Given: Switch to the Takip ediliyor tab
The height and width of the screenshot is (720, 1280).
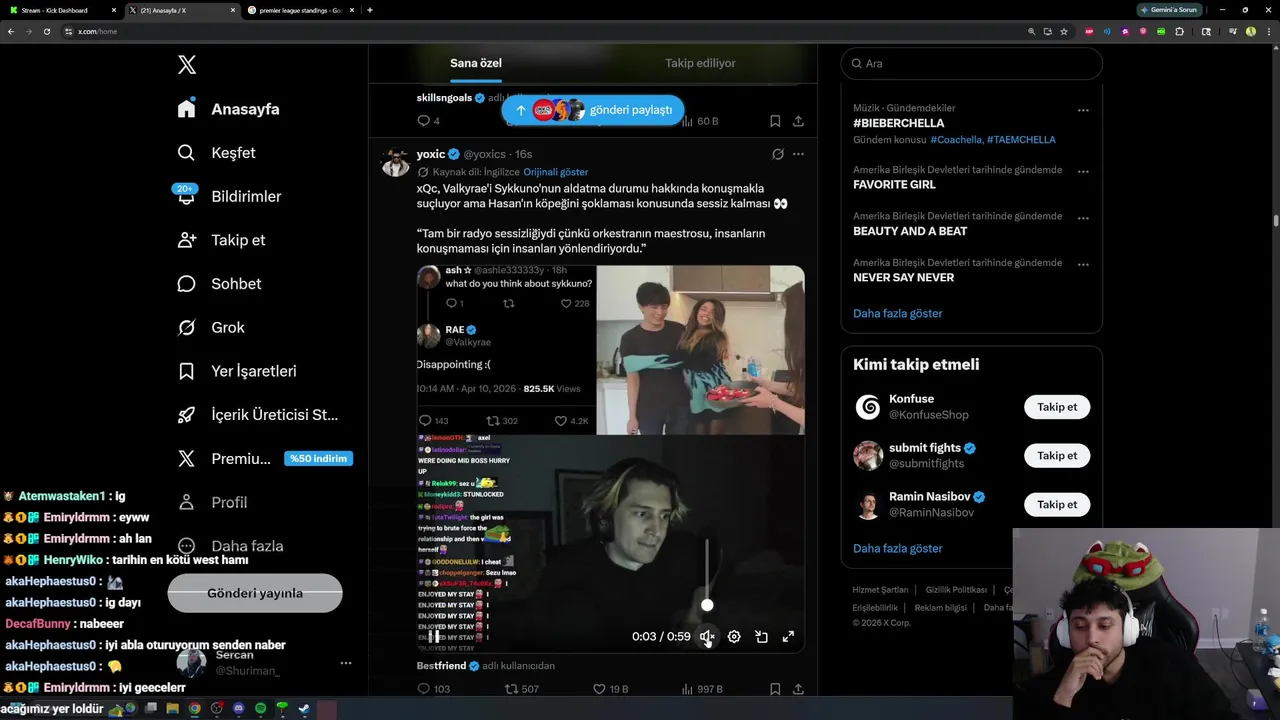Looking at the screenshot, I should (x=700, y=63).
